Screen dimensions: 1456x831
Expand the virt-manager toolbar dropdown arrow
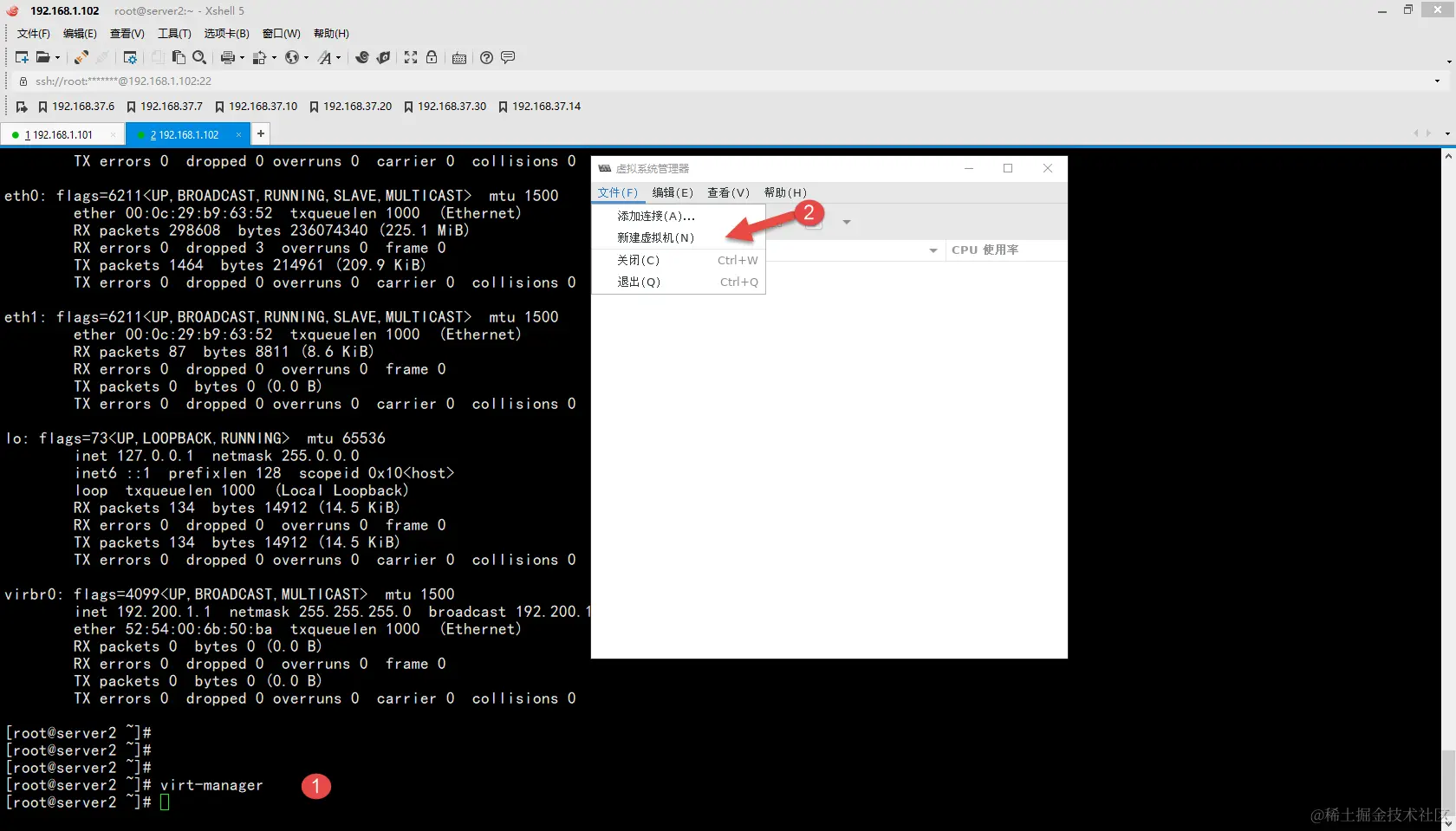[x=847, y=223]
